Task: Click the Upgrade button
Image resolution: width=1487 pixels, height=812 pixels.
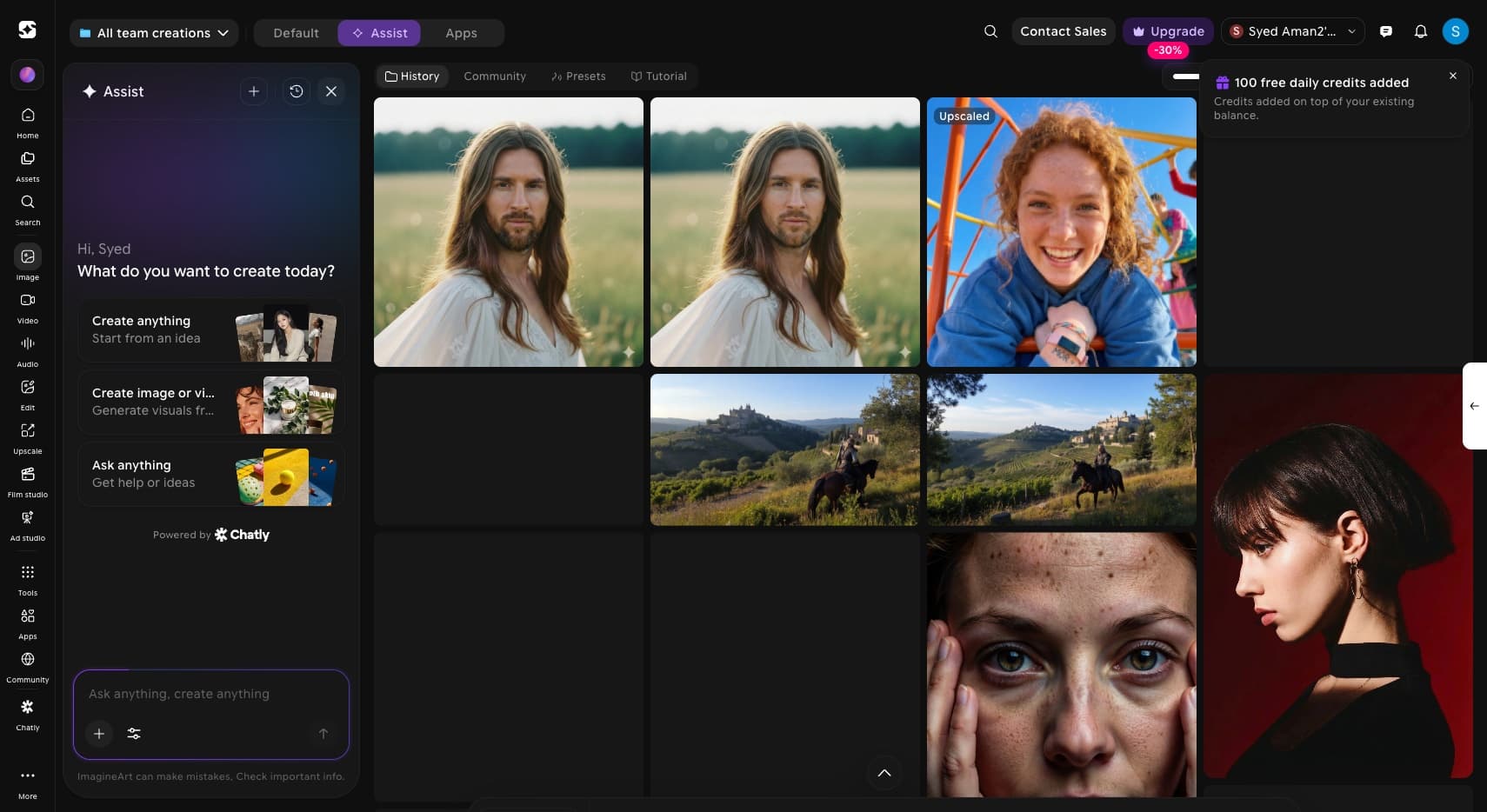Action: (1169, 31)
